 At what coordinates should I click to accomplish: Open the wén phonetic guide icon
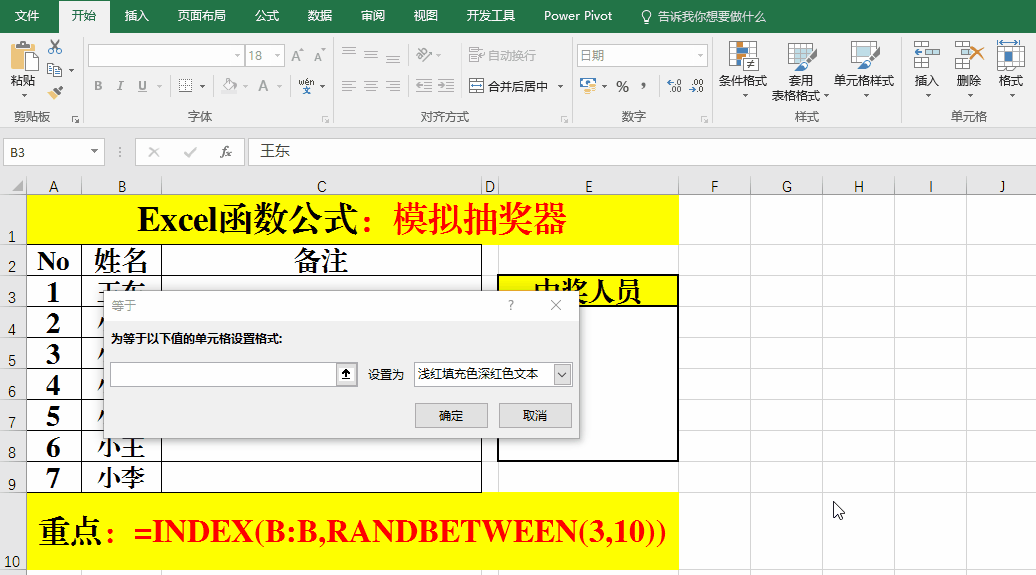click(x=307, y=86)
